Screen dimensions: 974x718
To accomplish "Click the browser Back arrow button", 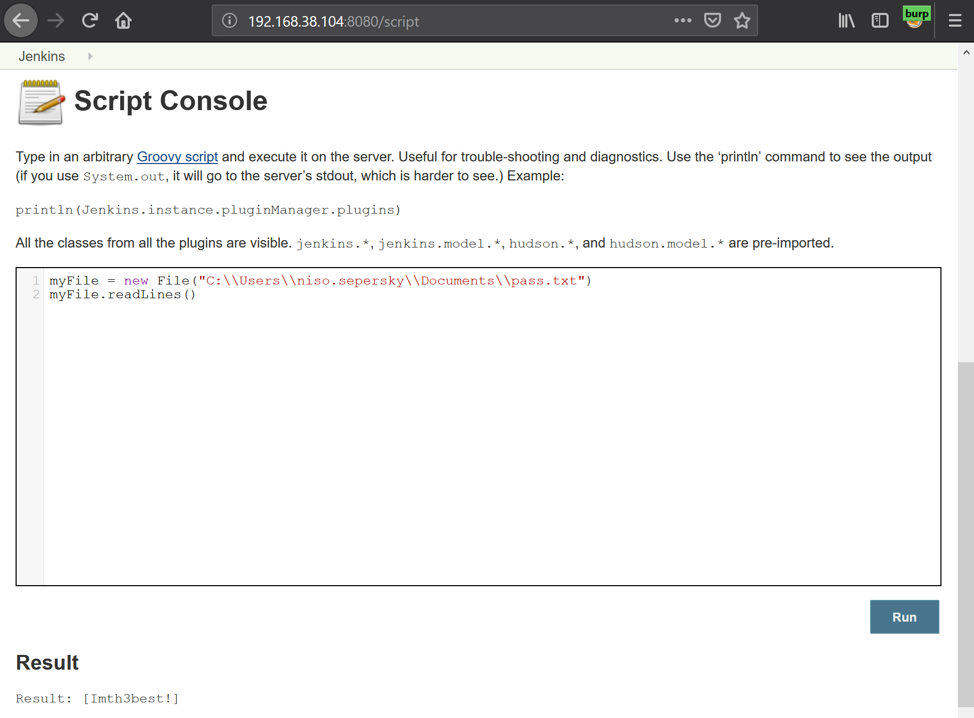I will [x=21, y=20].
